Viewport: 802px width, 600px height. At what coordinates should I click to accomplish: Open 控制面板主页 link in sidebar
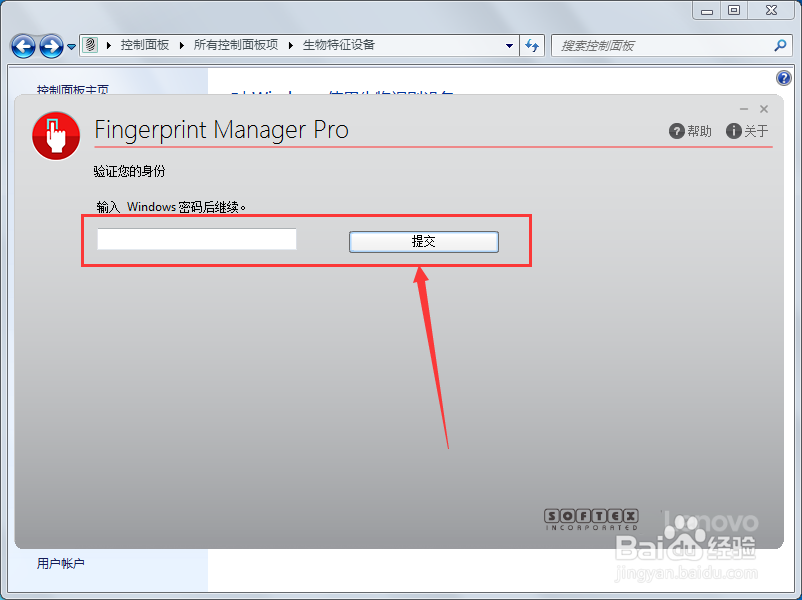[x=73, y=90]
